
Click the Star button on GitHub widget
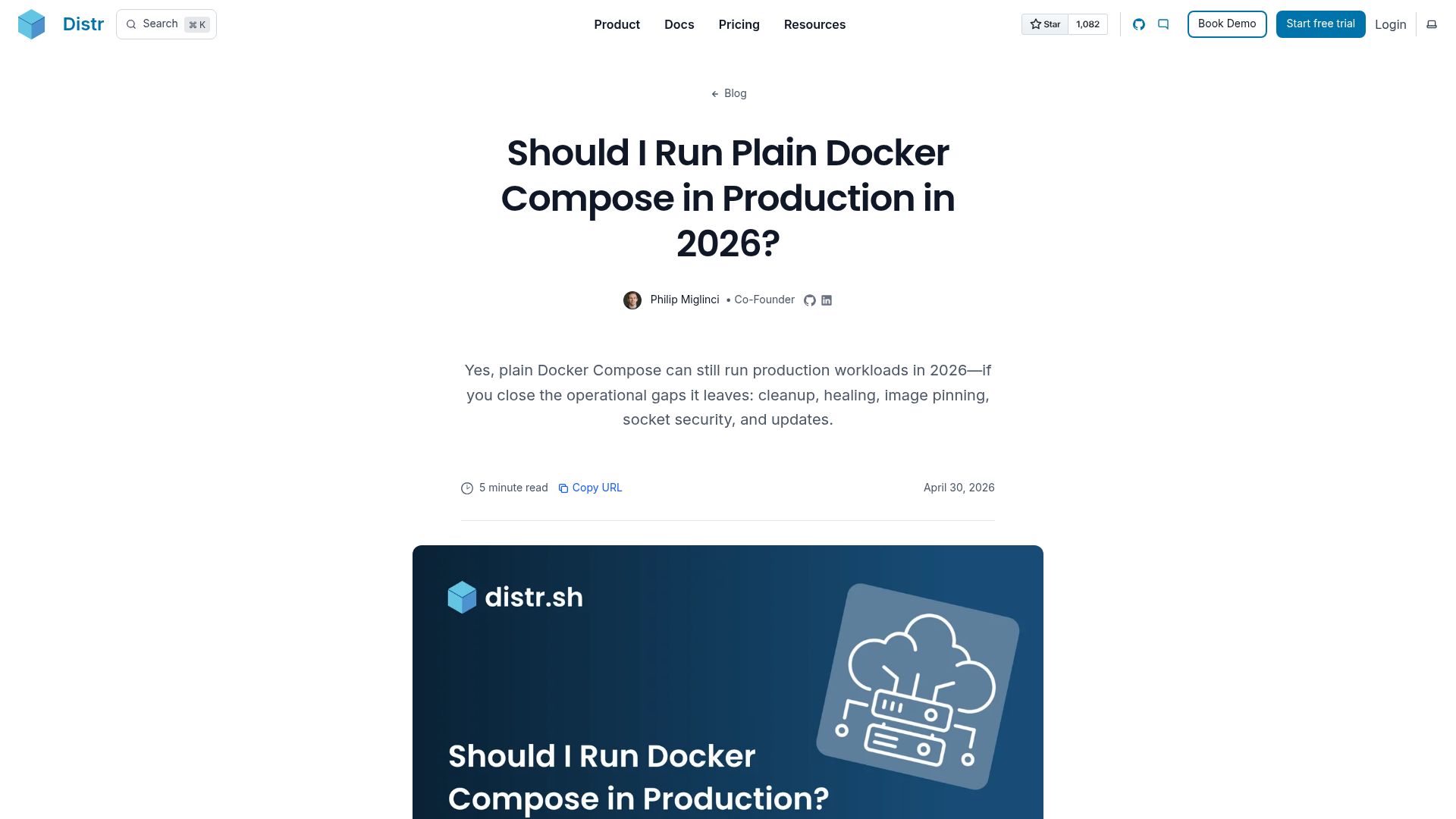click(x=1045, y=24)
